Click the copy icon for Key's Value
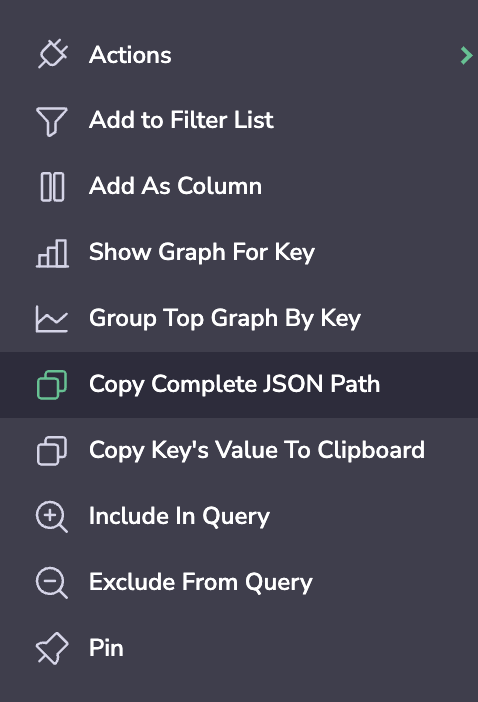Screen dimensions: 478x702 point(52,451)
